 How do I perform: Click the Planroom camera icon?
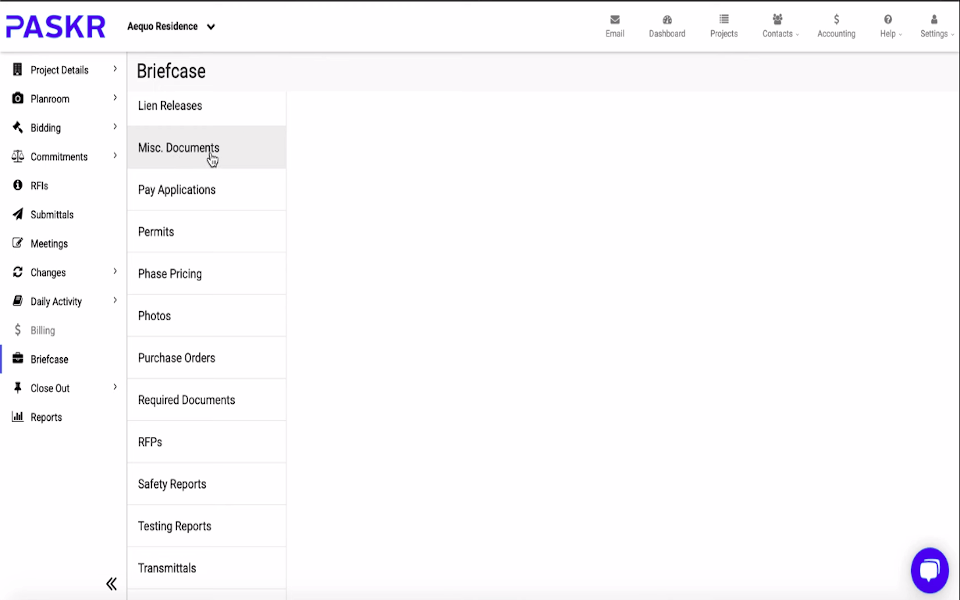point(17,98)
